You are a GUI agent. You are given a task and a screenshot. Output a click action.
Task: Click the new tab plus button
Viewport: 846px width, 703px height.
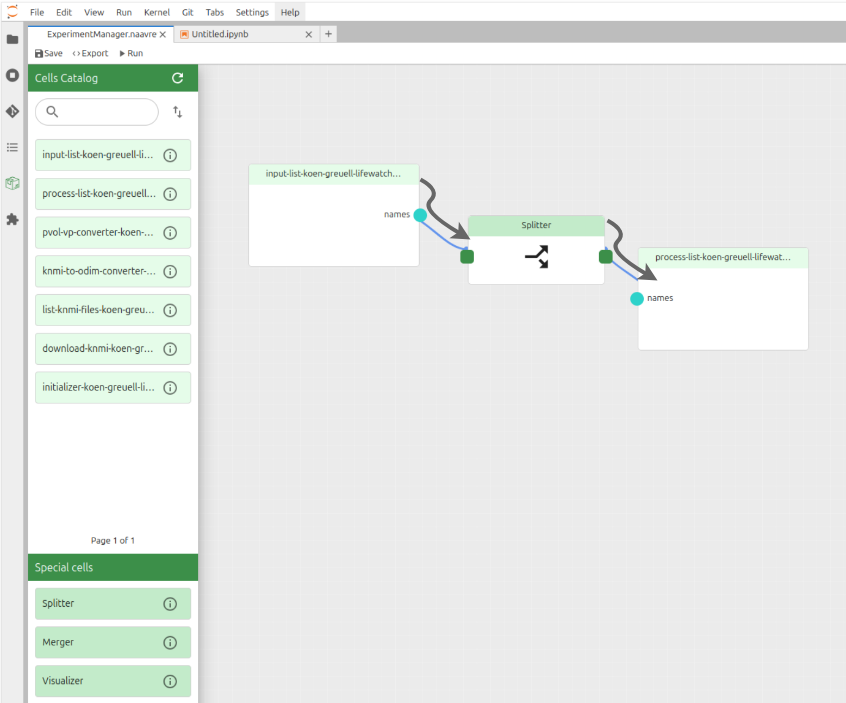328,34
